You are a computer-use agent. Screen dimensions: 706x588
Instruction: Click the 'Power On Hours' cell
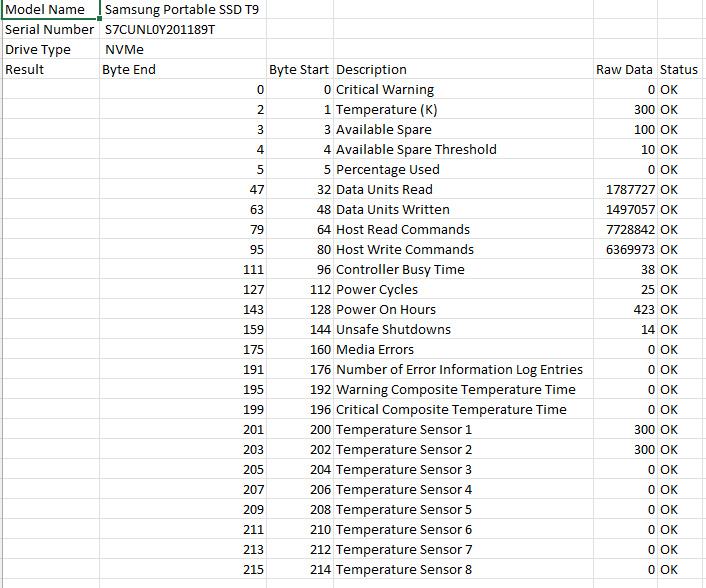click(x=463, y=309)
